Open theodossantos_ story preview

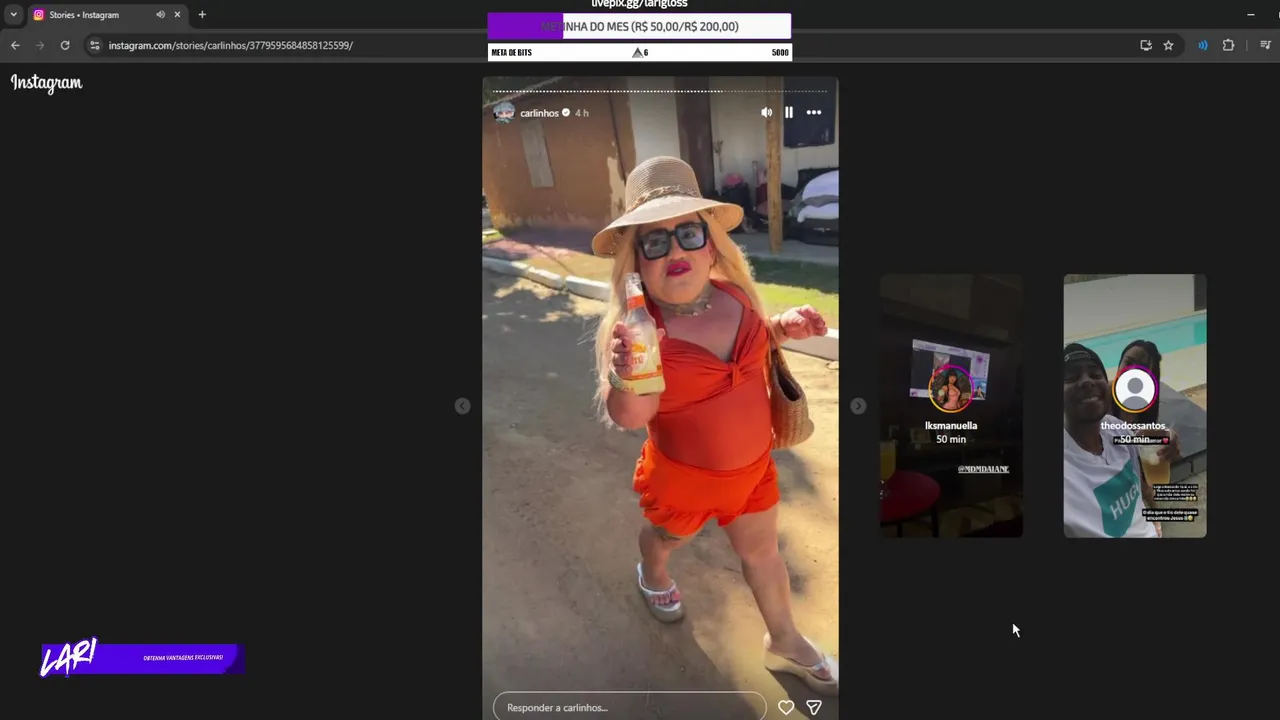point(1135,405)
